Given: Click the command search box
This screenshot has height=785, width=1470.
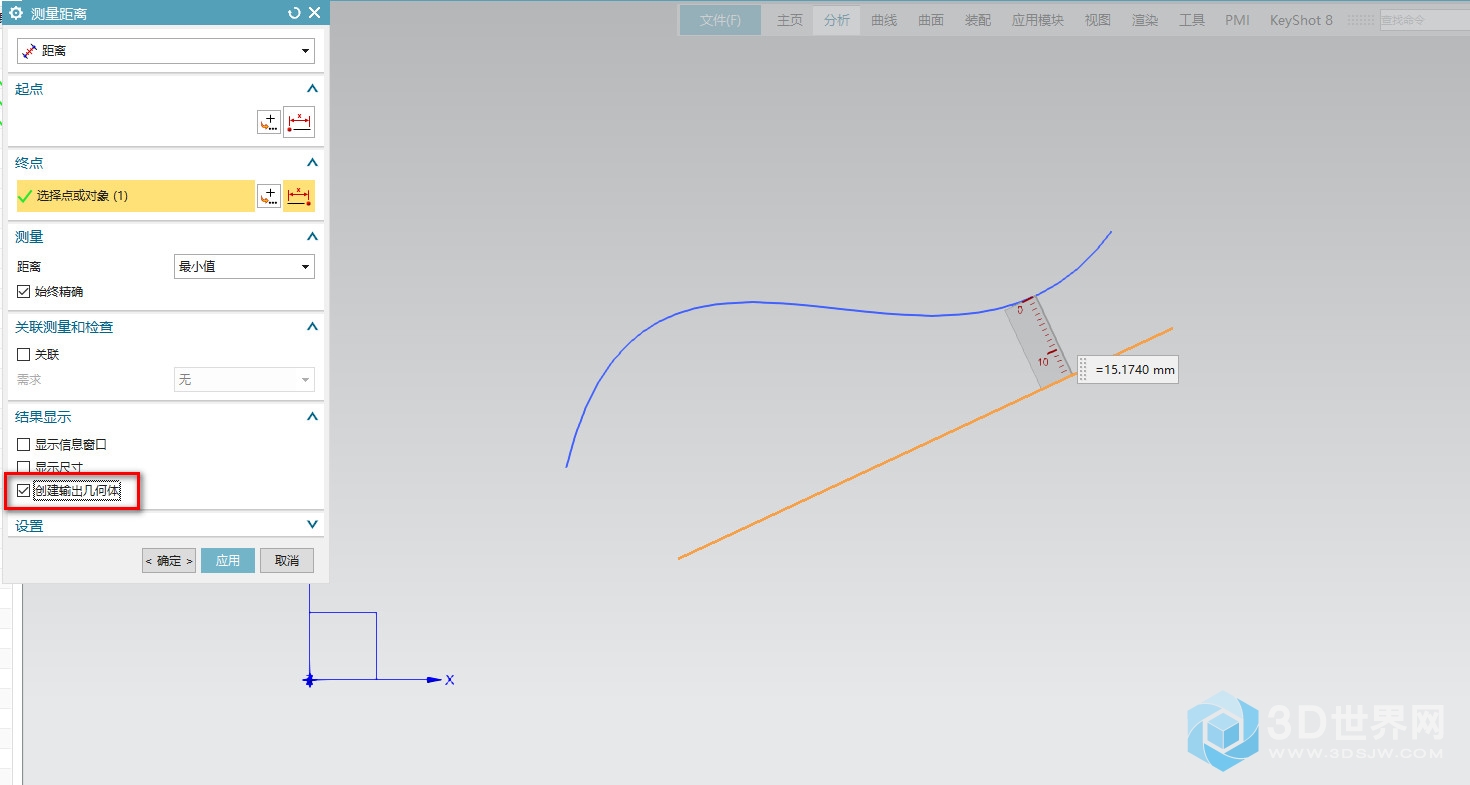Looking at the screenshot, I should 1425,20.
